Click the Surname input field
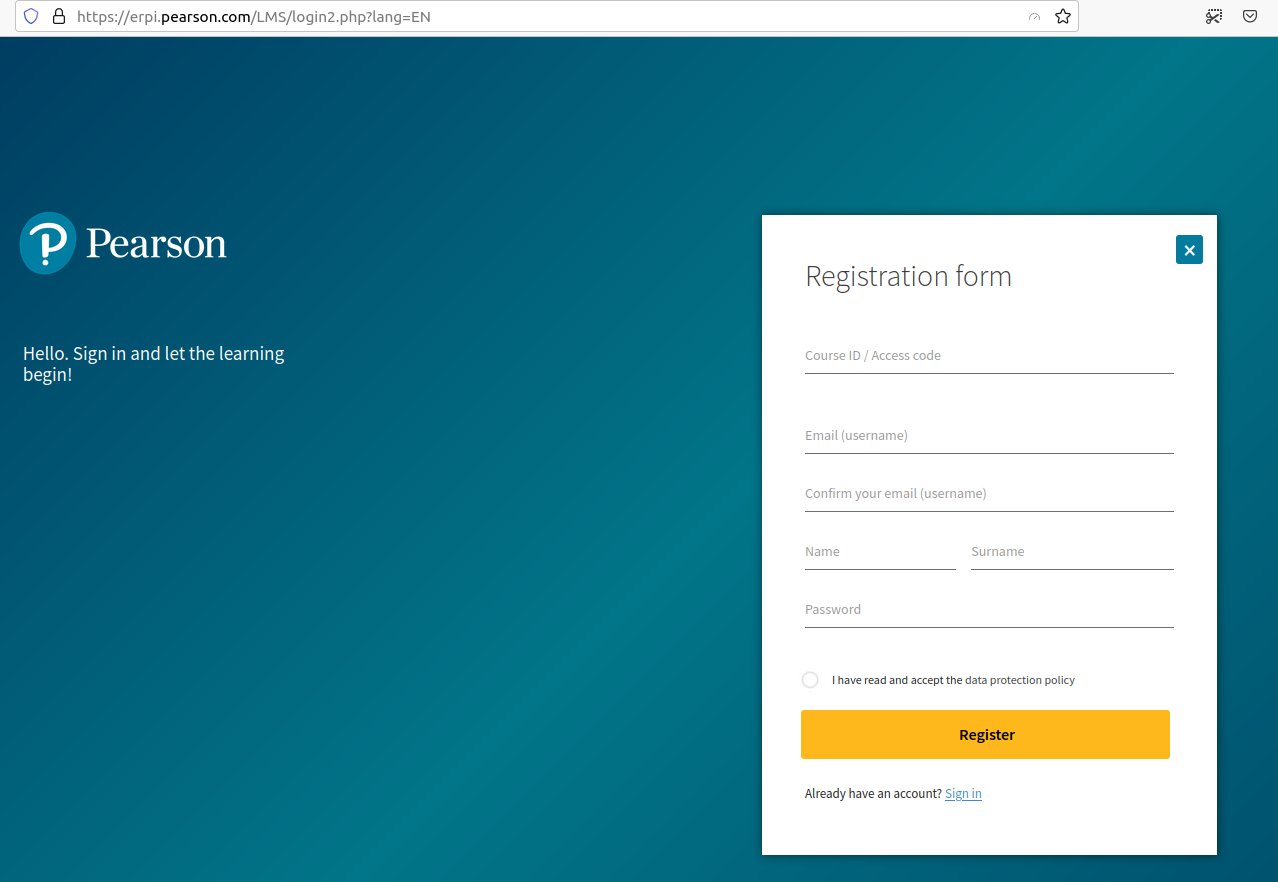Image resolution: width=1278 pixels, height=882 pixels. 1070,556
